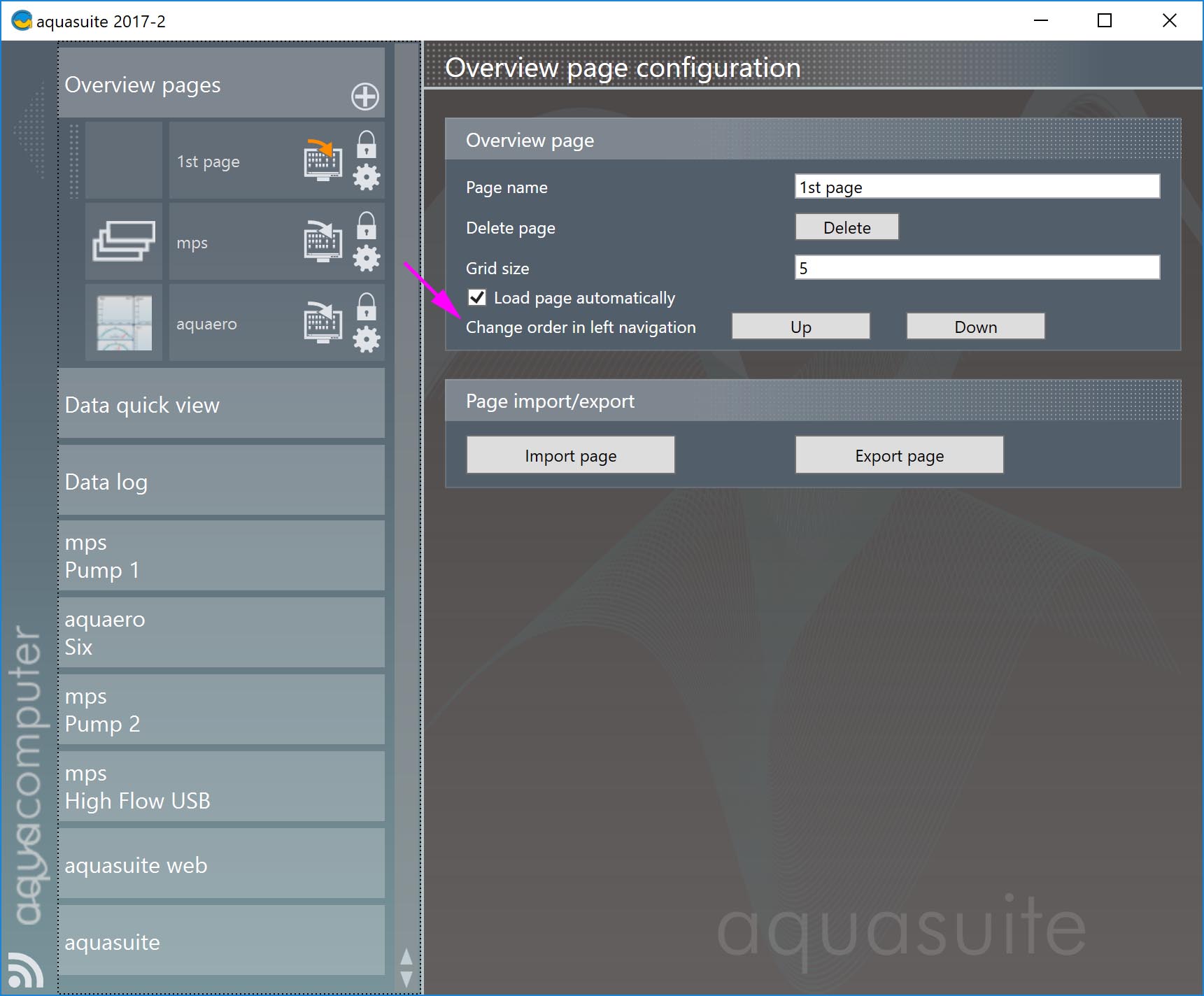Viewport: 1204px width, 996px height.
Task: Select the mps overview page label
Action: 192,243
